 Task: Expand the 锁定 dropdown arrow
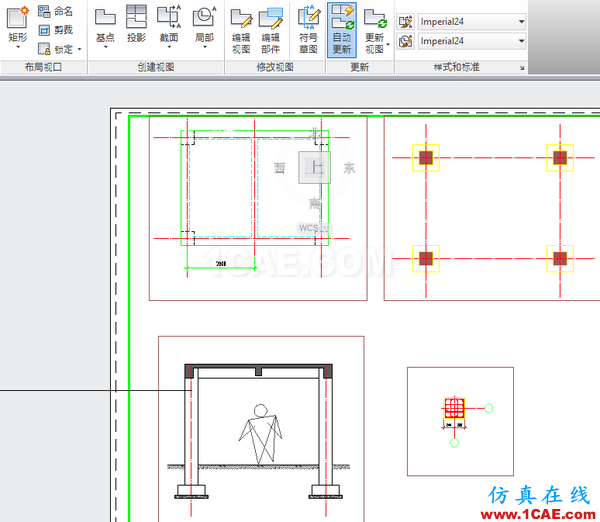(x=80, y=49)
